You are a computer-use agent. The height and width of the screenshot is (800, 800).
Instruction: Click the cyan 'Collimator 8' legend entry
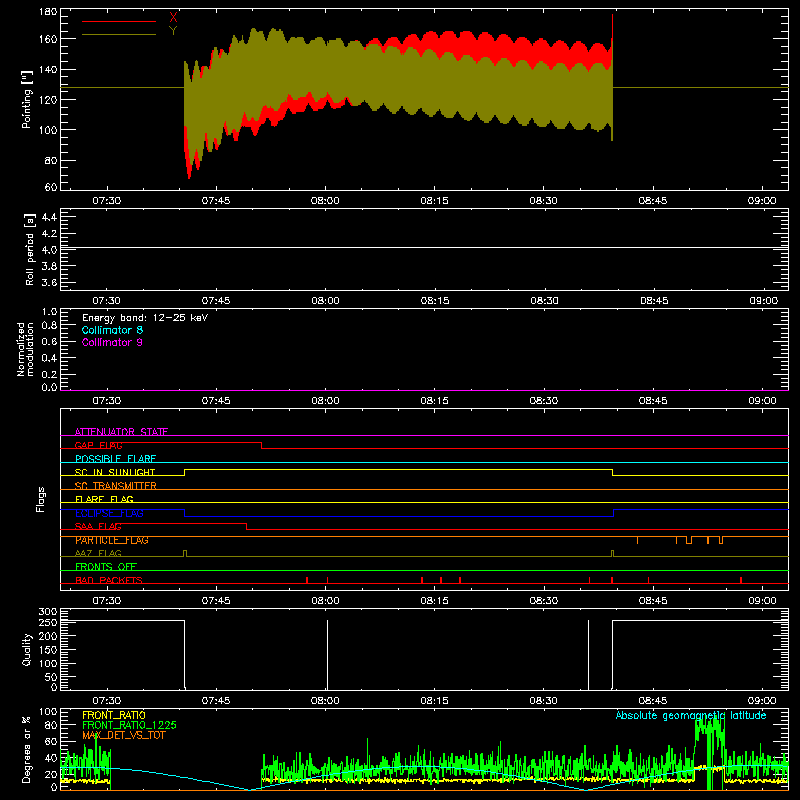click(112, 330)
